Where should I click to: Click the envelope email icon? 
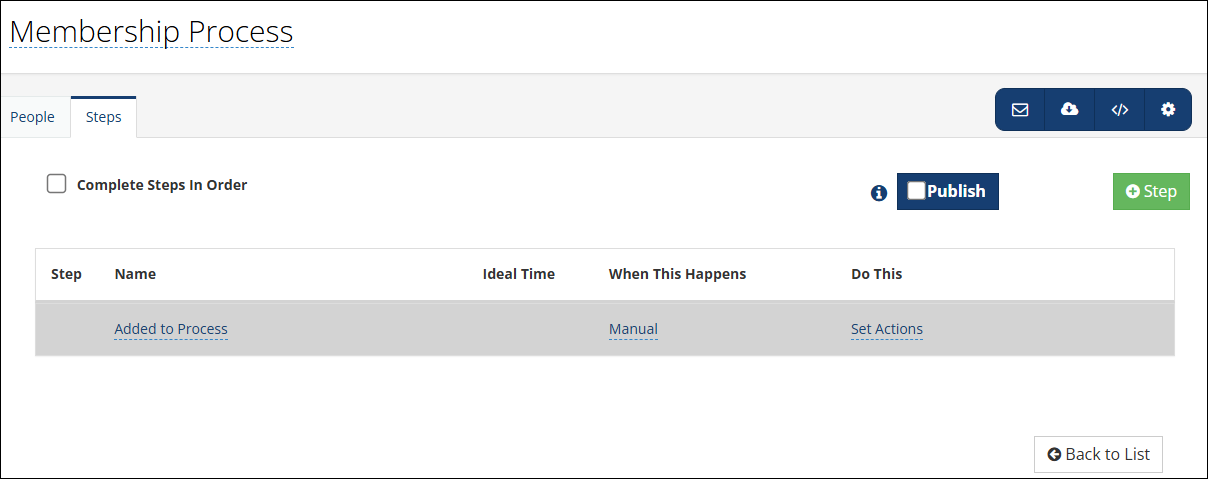click(1020, 110)
